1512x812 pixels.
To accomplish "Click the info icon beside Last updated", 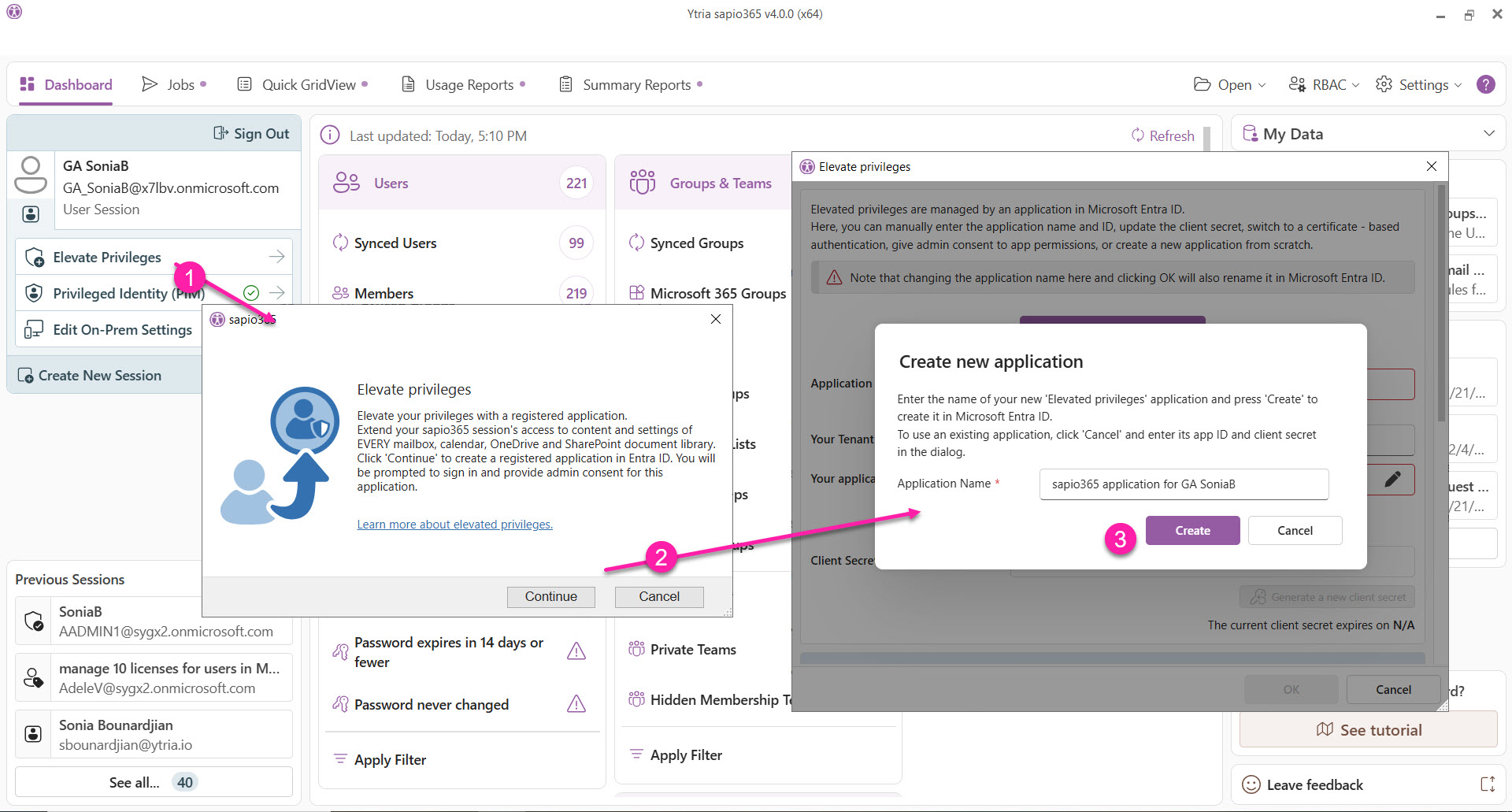I will pyautogui.click(x=330, y=135).
